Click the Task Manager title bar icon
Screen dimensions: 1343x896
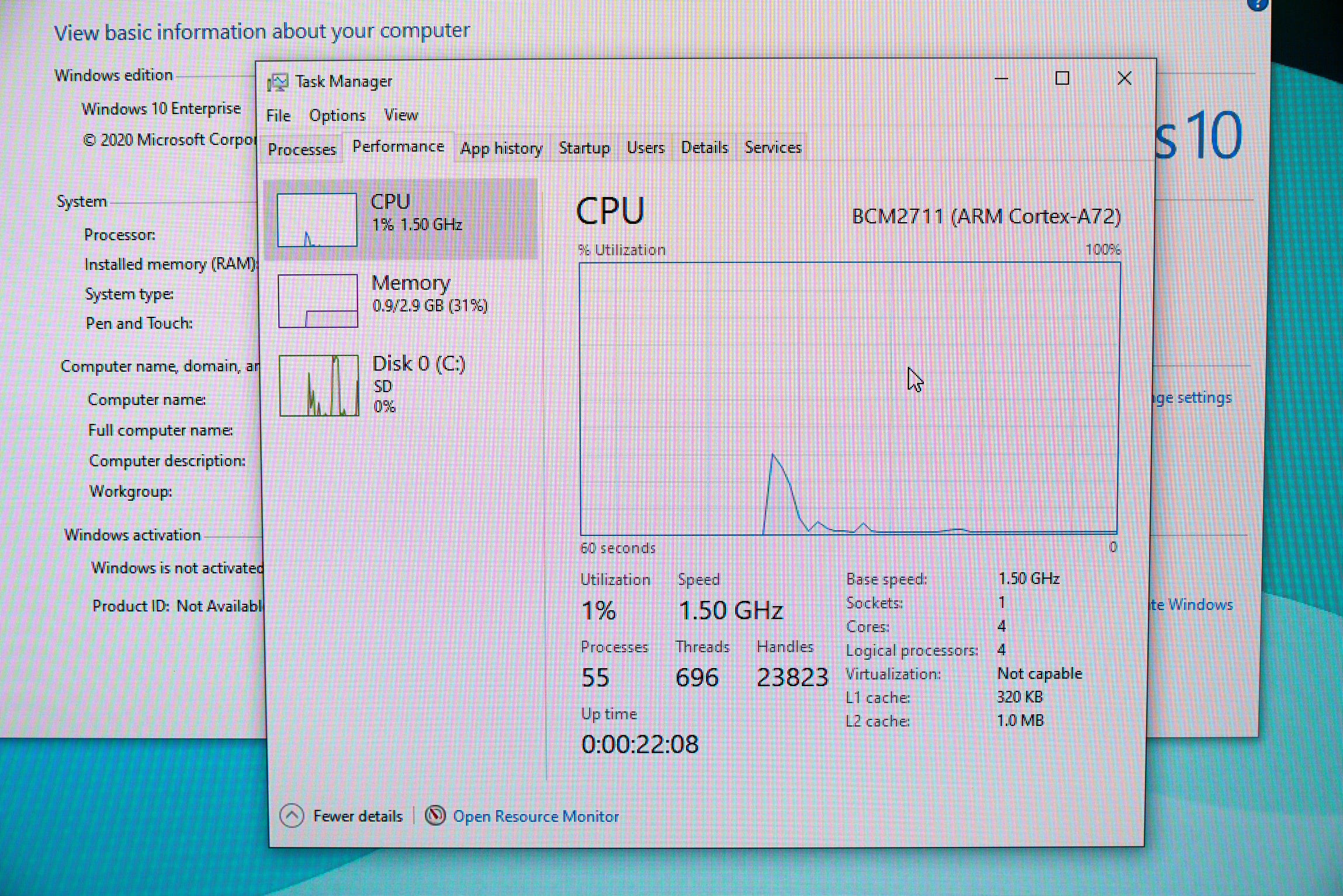point(278,82)
